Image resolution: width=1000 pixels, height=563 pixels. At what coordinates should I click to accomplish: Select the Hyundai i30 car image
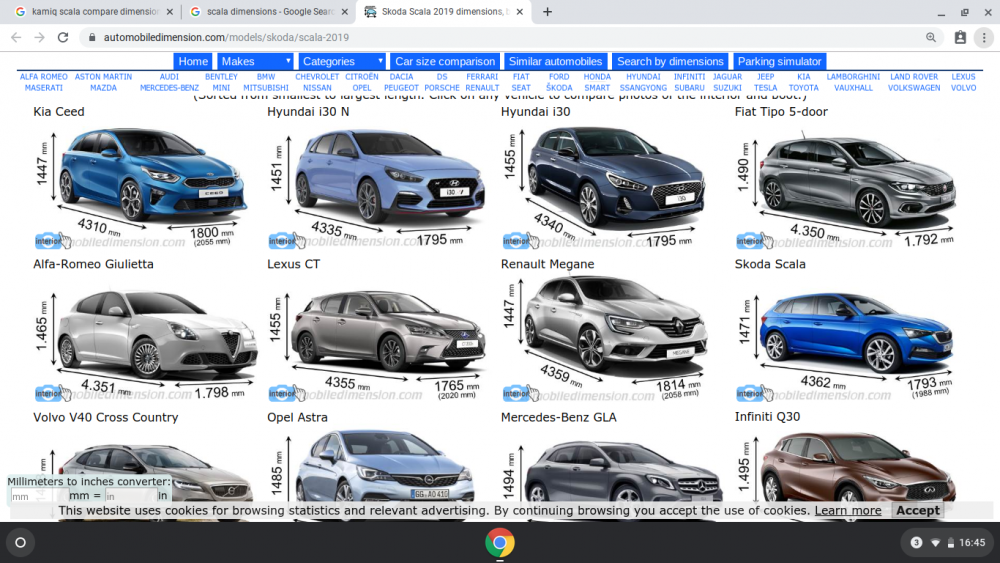pos(617,175)
